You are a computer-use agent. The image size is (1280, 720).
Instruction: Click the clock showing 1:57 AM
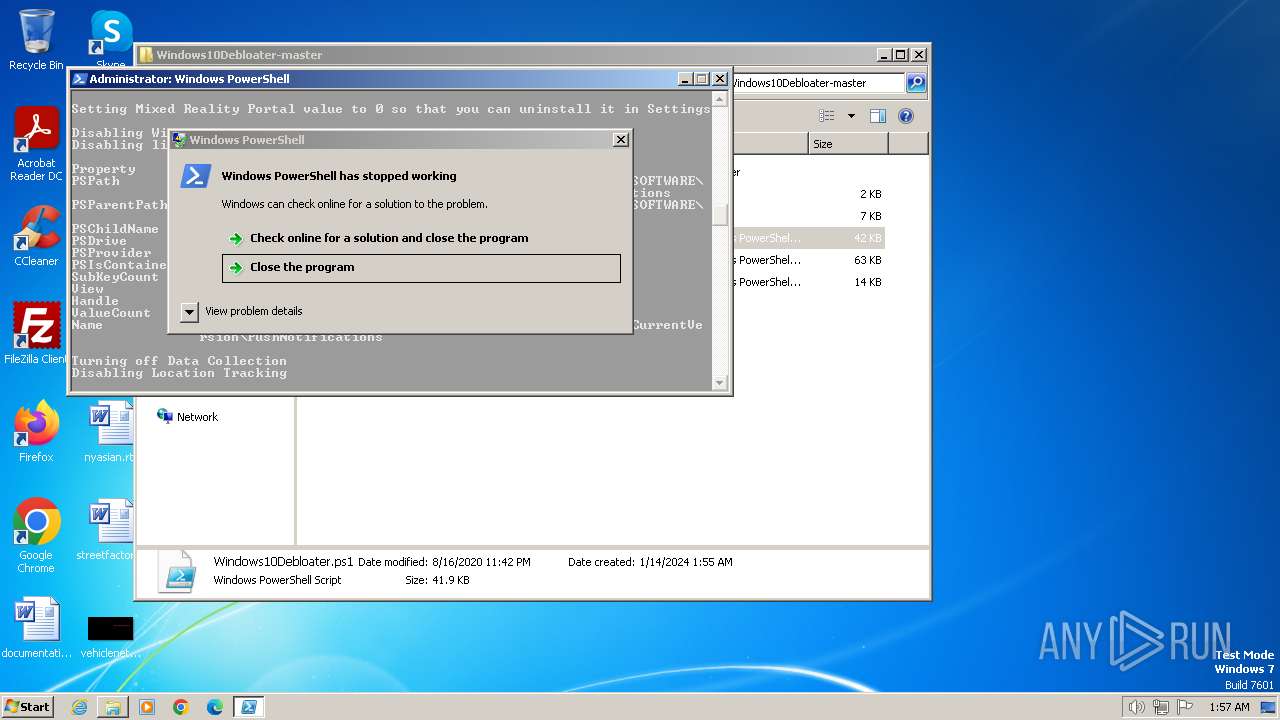point(1228,707)
